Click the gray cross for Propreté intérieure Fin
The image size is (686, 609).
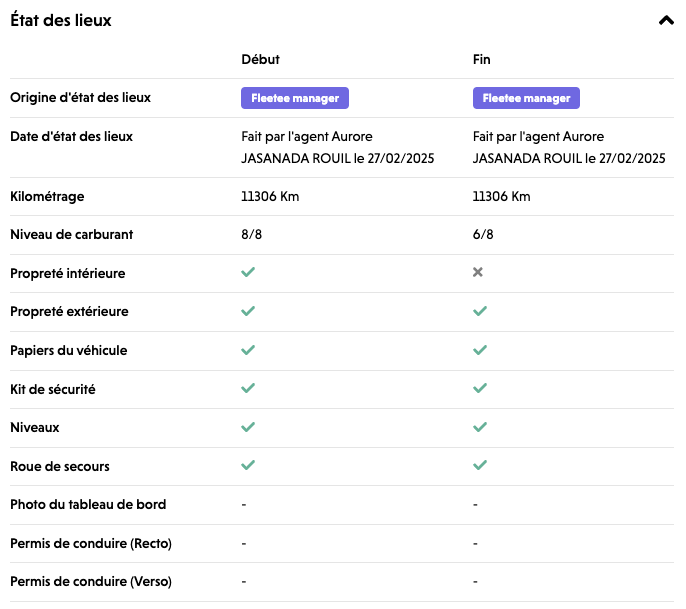pyautogui.click(x=478, y=273)
